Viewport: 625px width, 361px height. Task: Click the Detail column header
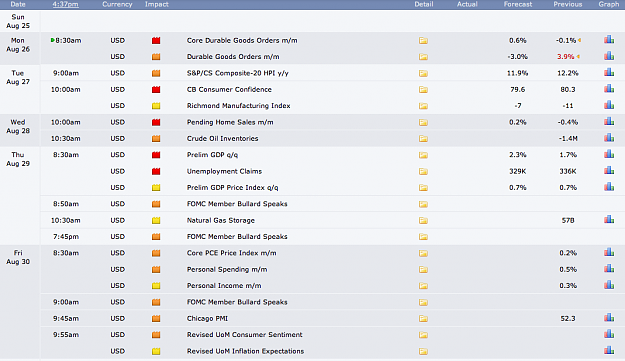[x=423, y=4]
